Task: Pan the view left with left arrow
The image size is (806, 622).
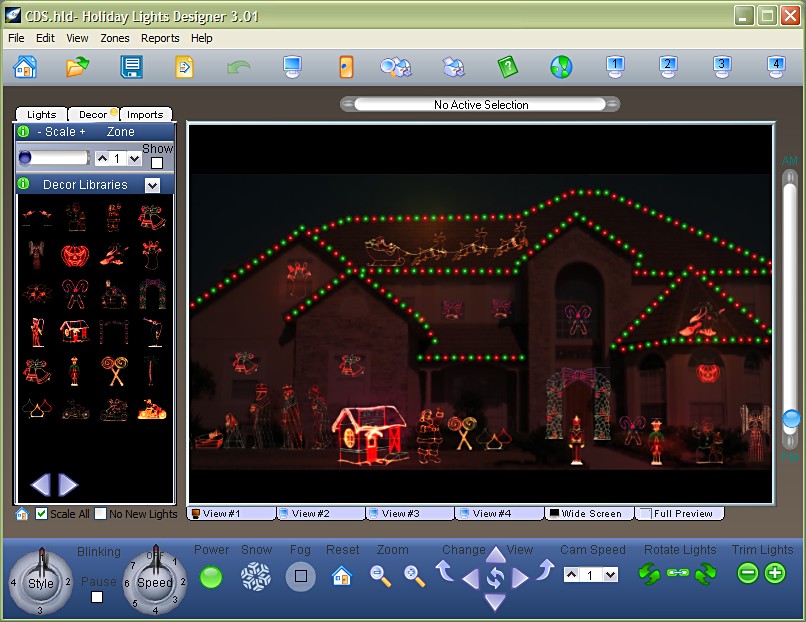Action: coord(471,579)
